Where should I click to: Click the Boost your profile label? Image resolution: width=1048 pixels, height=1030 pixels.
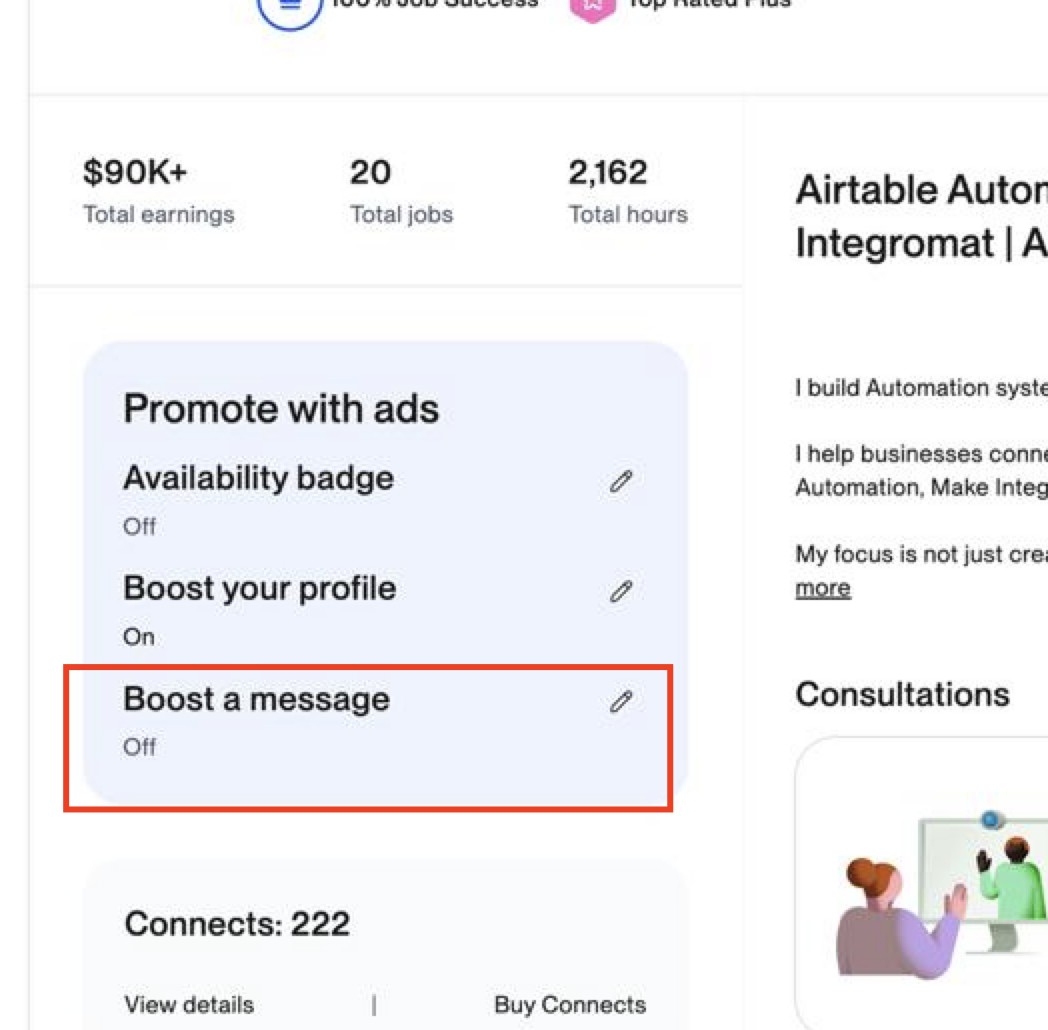click(259, 589)
